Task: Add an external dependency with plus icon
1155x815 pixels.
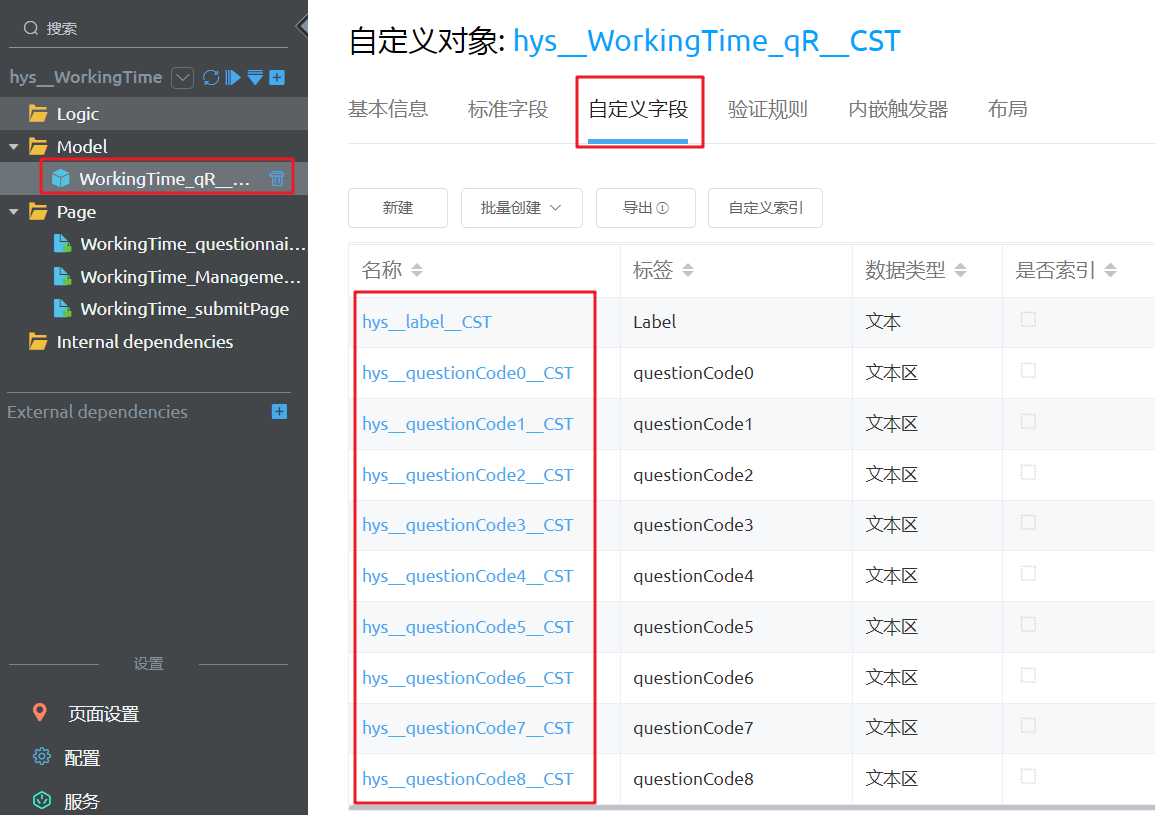Action: point(279,411)
